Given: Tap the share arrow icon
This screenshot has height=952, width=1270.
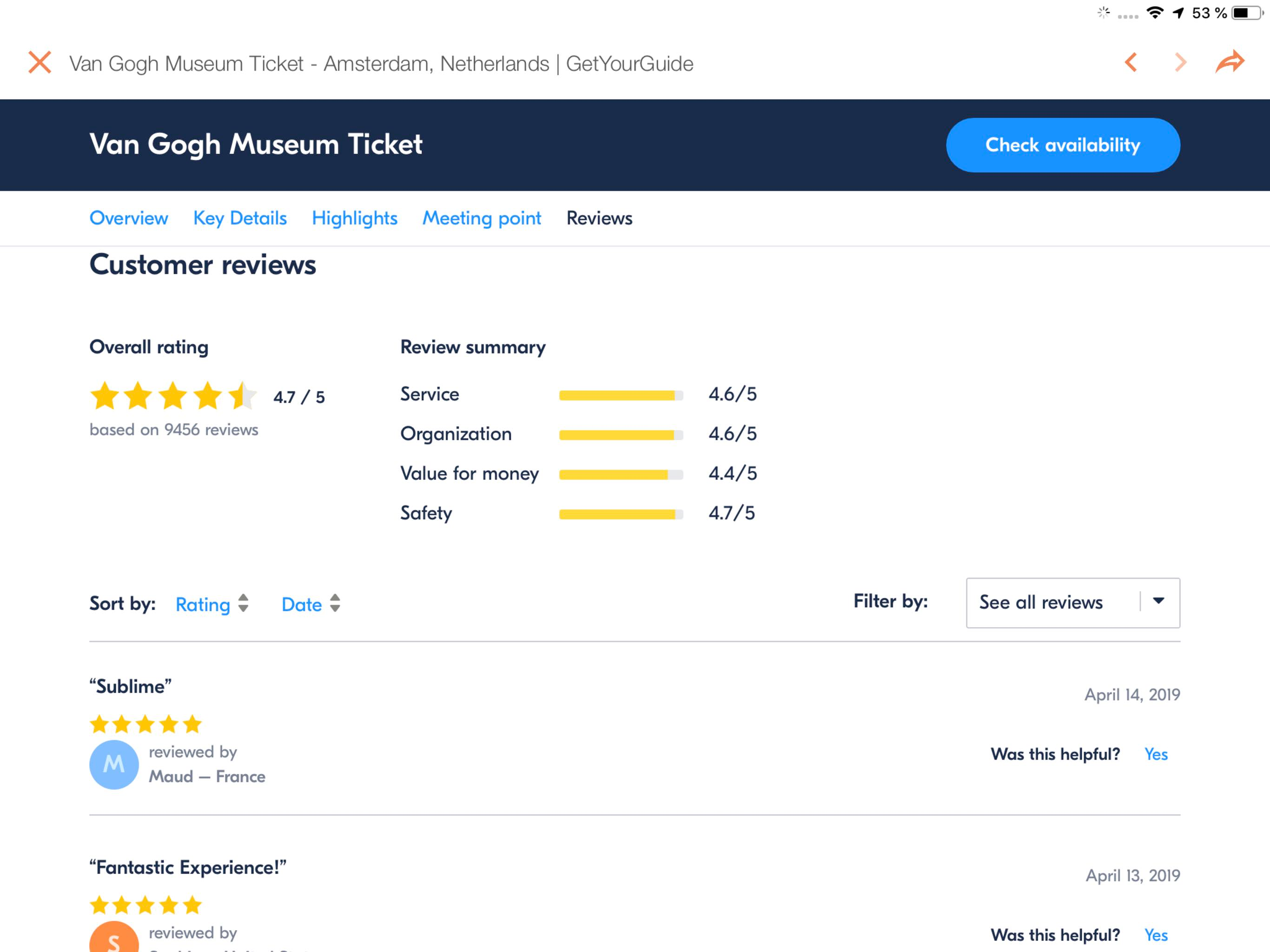Looking at the screenshot, I should (1230, 61).
